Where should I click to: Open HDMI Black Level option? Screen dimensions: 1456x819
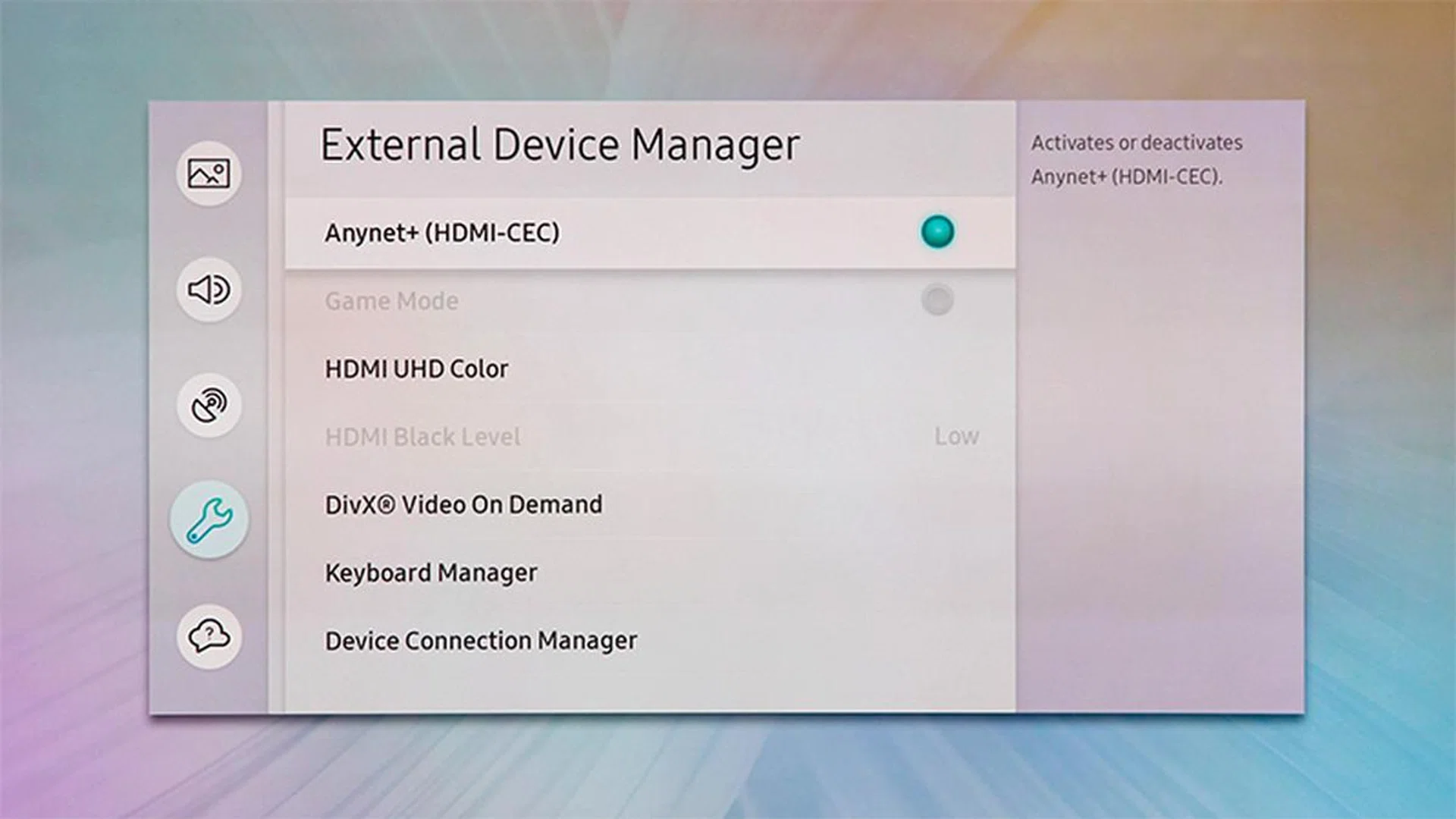(422, 437)
